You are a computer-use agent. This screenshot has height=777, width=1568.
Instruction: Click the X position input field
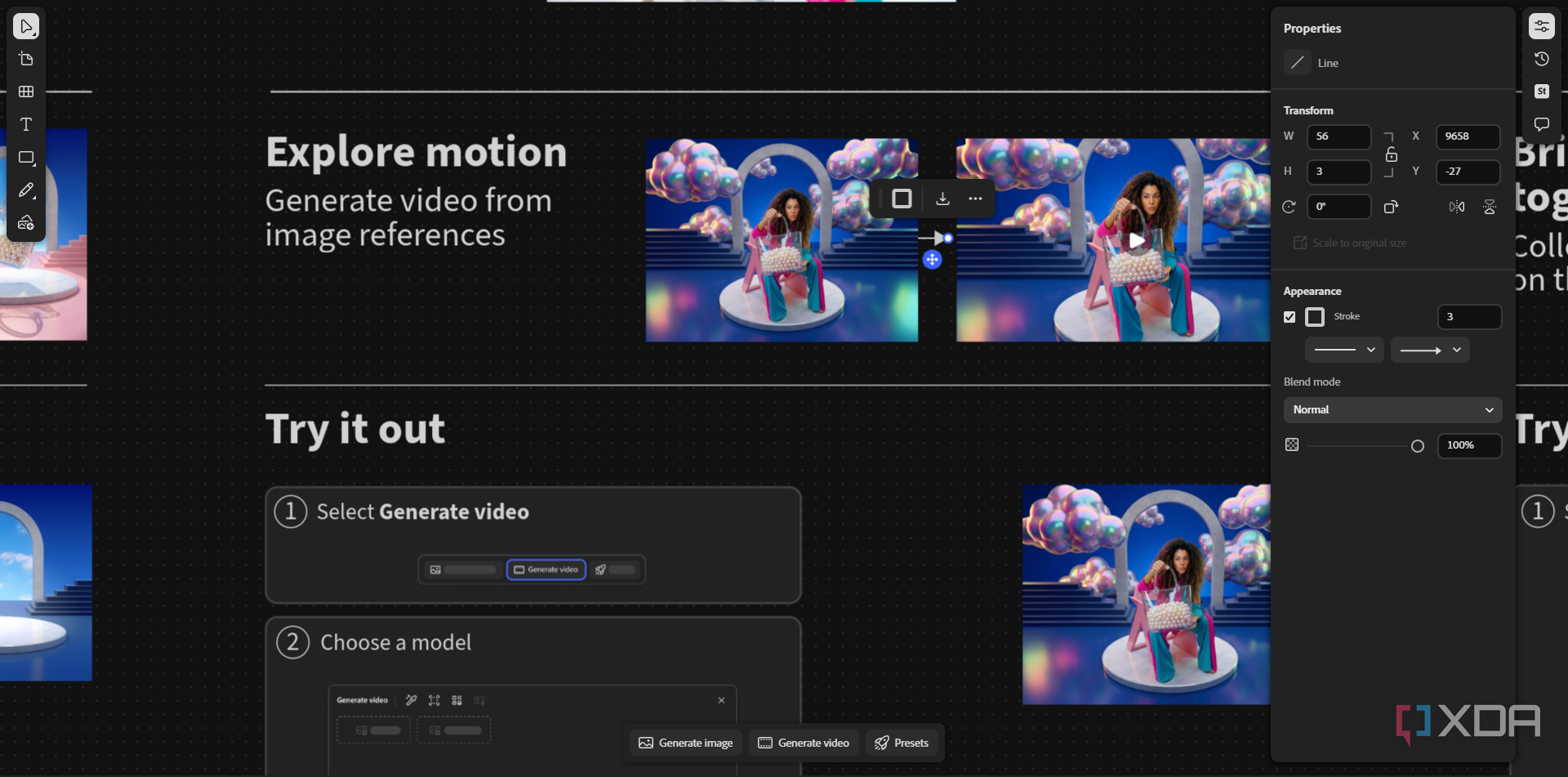tap(1468, 136)
